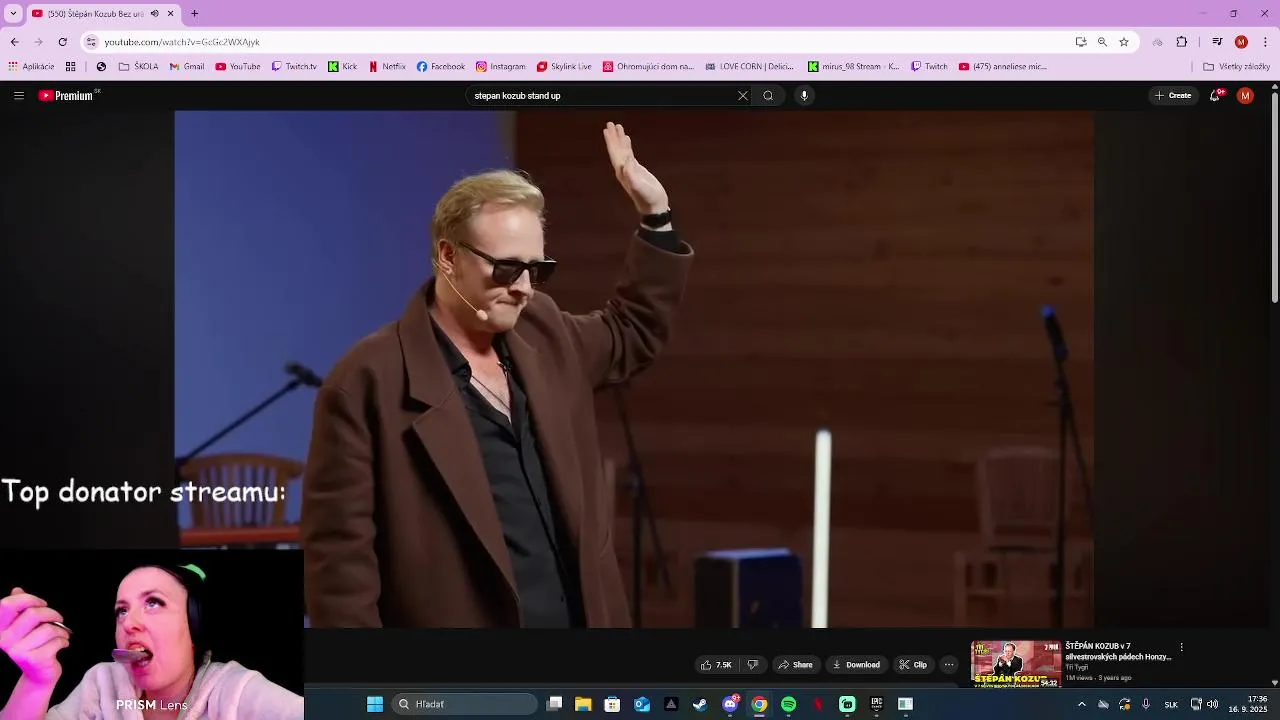Open the Gmail bookmark

click(x=187, y=67)
